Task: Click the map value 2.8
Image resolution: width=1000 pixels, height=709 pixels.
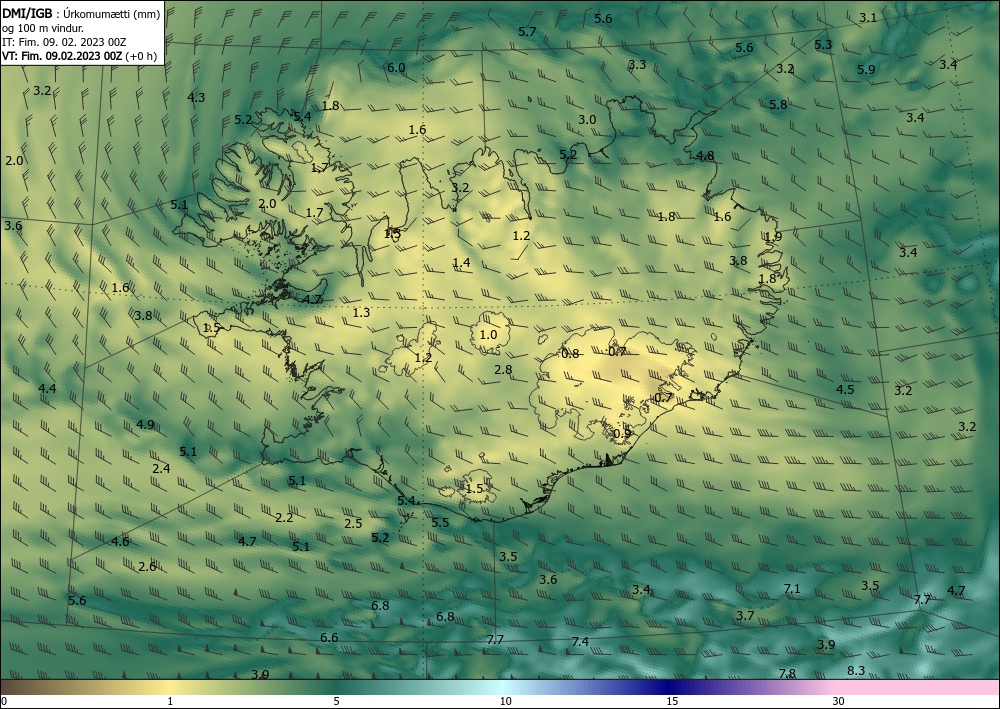Action: 503,370
